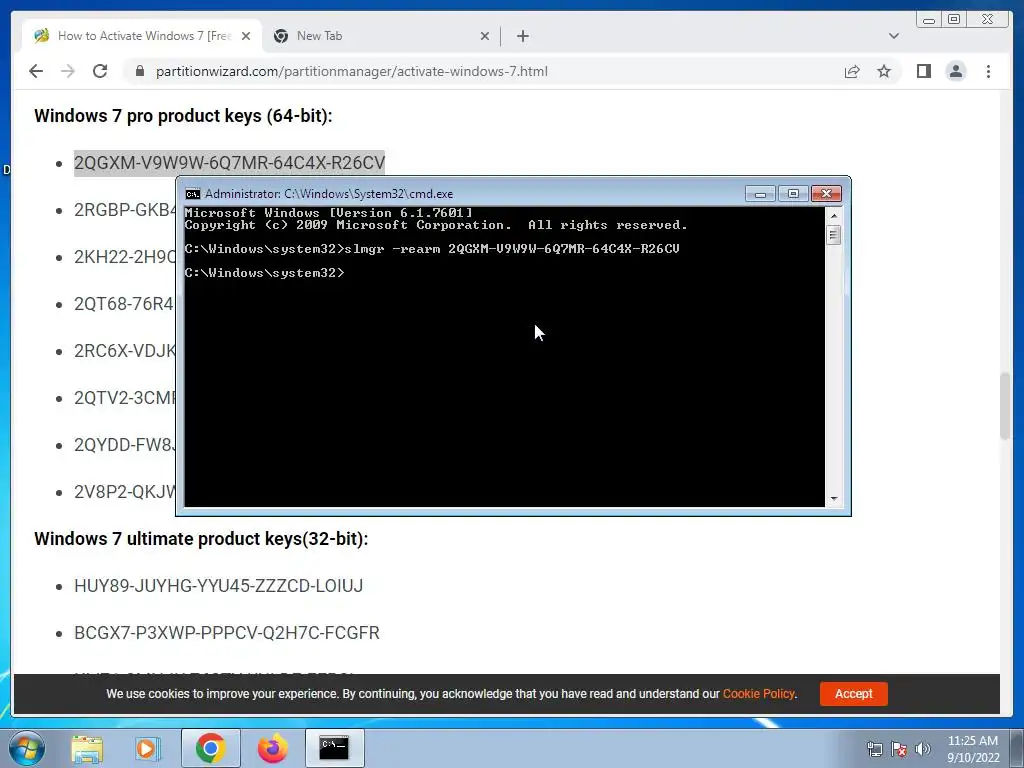Click the volume speaker tray icon
Screen dimensions: 1024x768
click(x=922, y=749)
